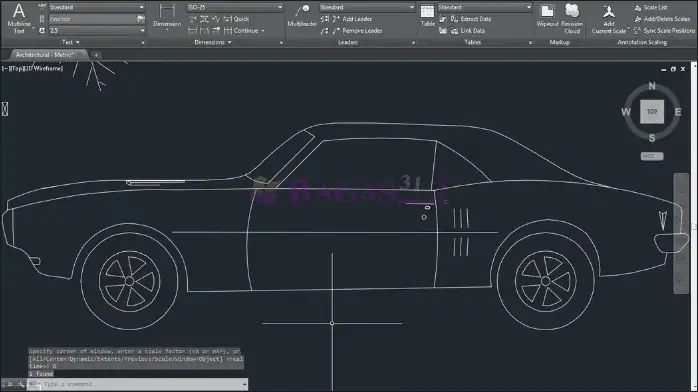The width and height of the screenshot is (698, 392).
Task: Click the first icon in the Continue row
Action: [192, 31]
